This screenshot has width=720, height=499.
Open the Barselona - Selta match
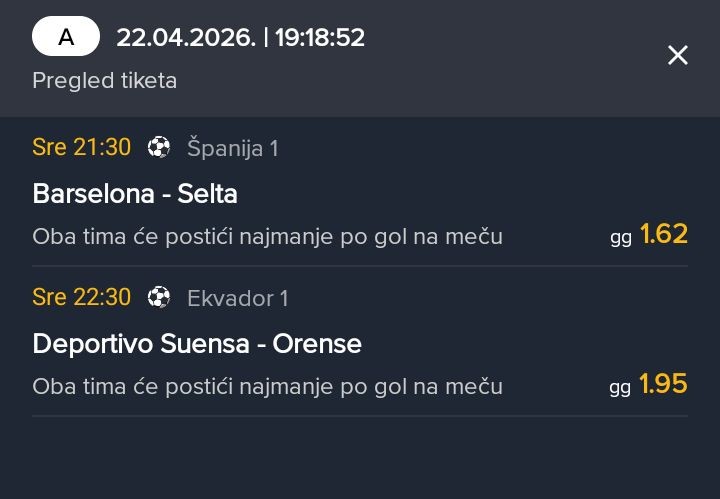[135, 193]
